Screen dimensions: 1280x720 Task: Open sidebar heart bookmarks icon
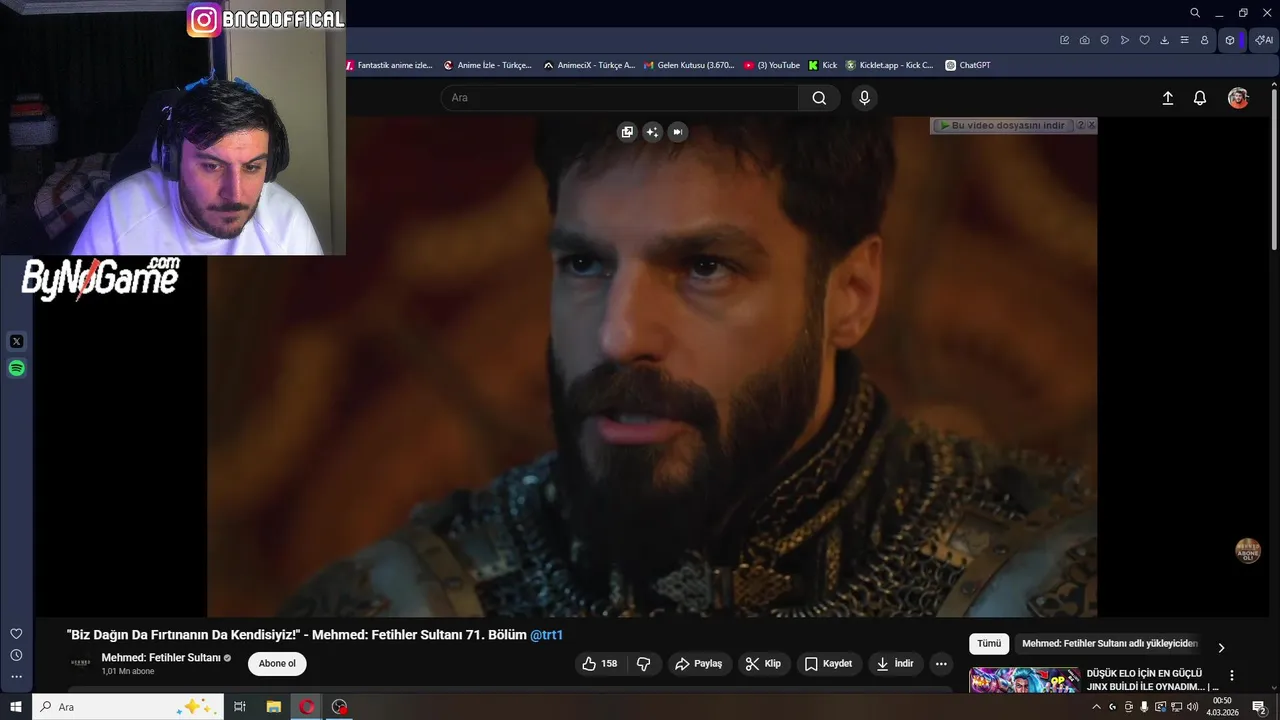[x=16, y=634]
